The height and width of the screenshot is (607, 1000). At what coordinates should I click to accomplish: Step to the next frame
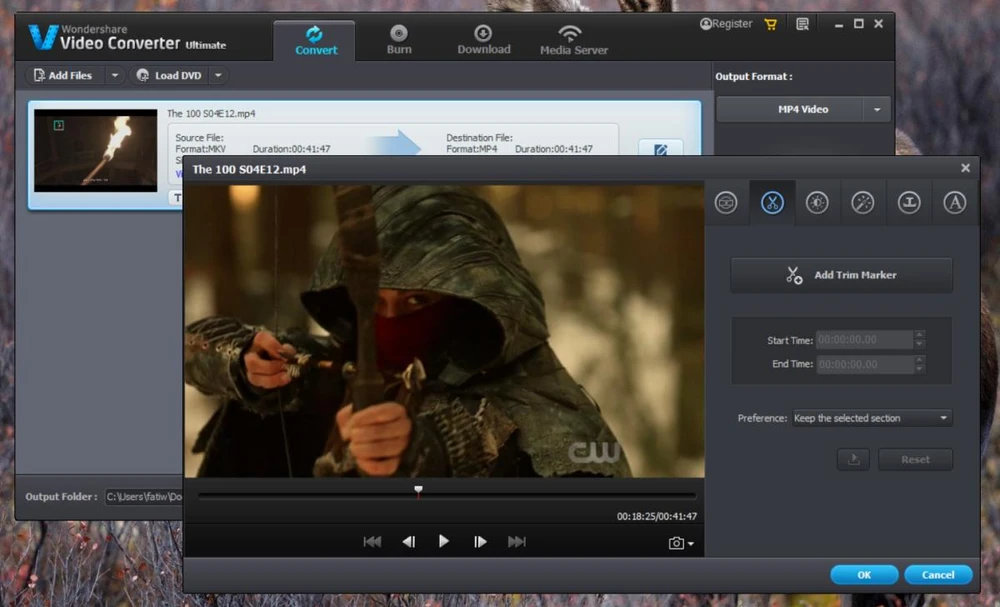(x=480, y=541)
